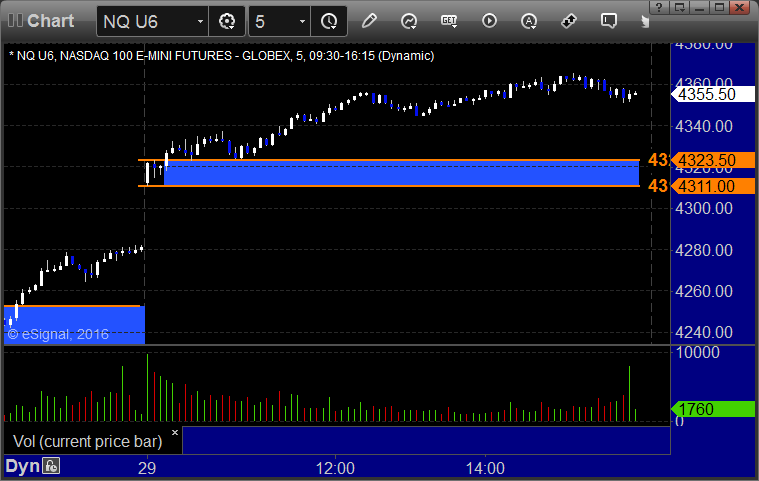Click the 29 date axis label
Screen dimensions: 759x481
pos(147,468)
